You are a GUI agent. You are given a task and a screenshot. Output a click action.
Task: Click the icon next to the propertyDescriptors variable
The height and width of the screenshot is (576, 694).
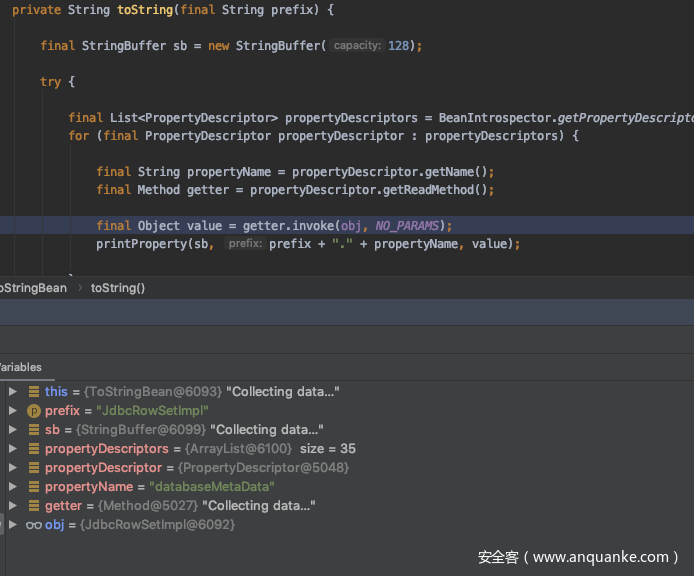tap(34, 449)
